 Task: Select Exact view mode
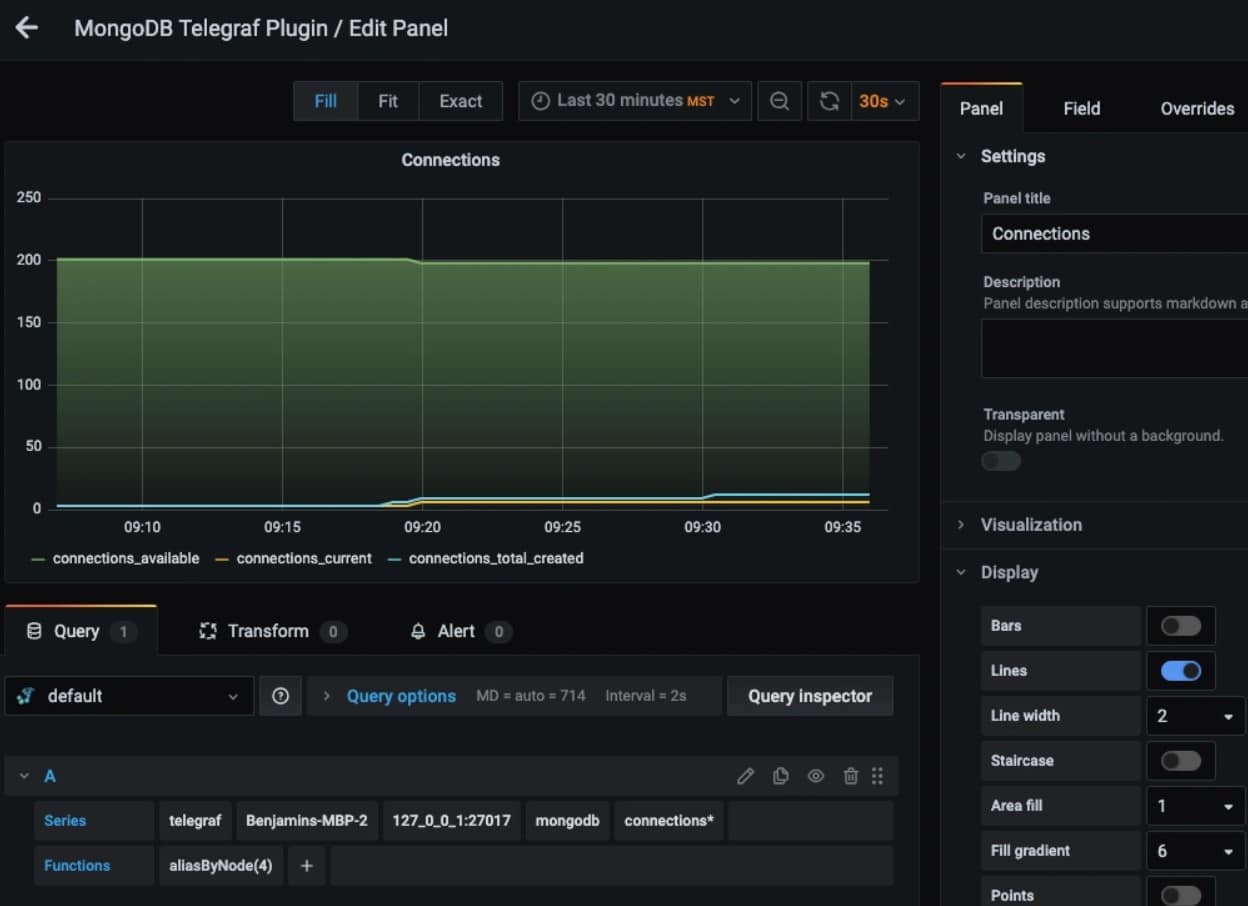tap(460, 101)
